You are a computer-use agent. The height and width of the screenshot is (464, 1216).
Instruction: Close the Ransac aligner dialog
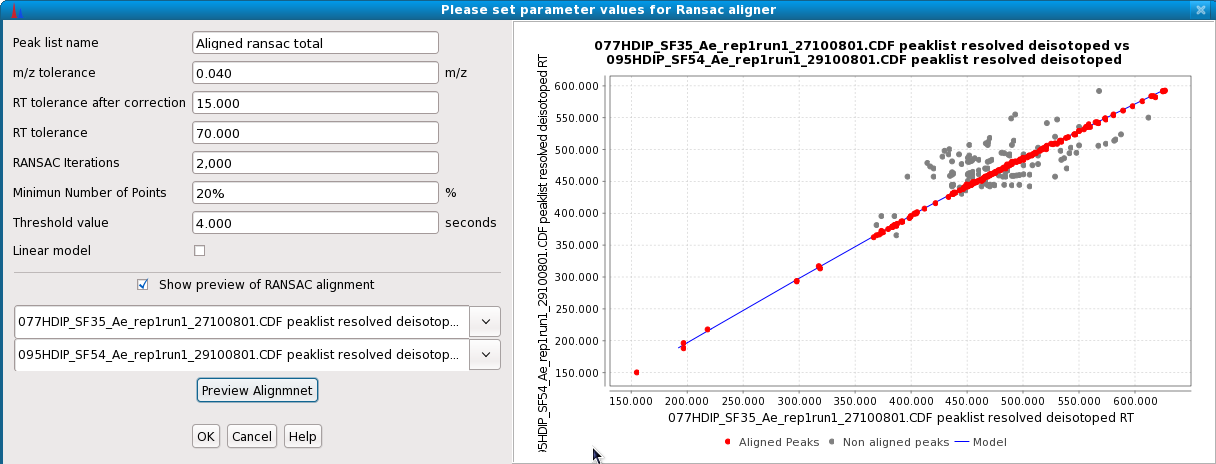pyautogui.click(x=1201, y=9)
